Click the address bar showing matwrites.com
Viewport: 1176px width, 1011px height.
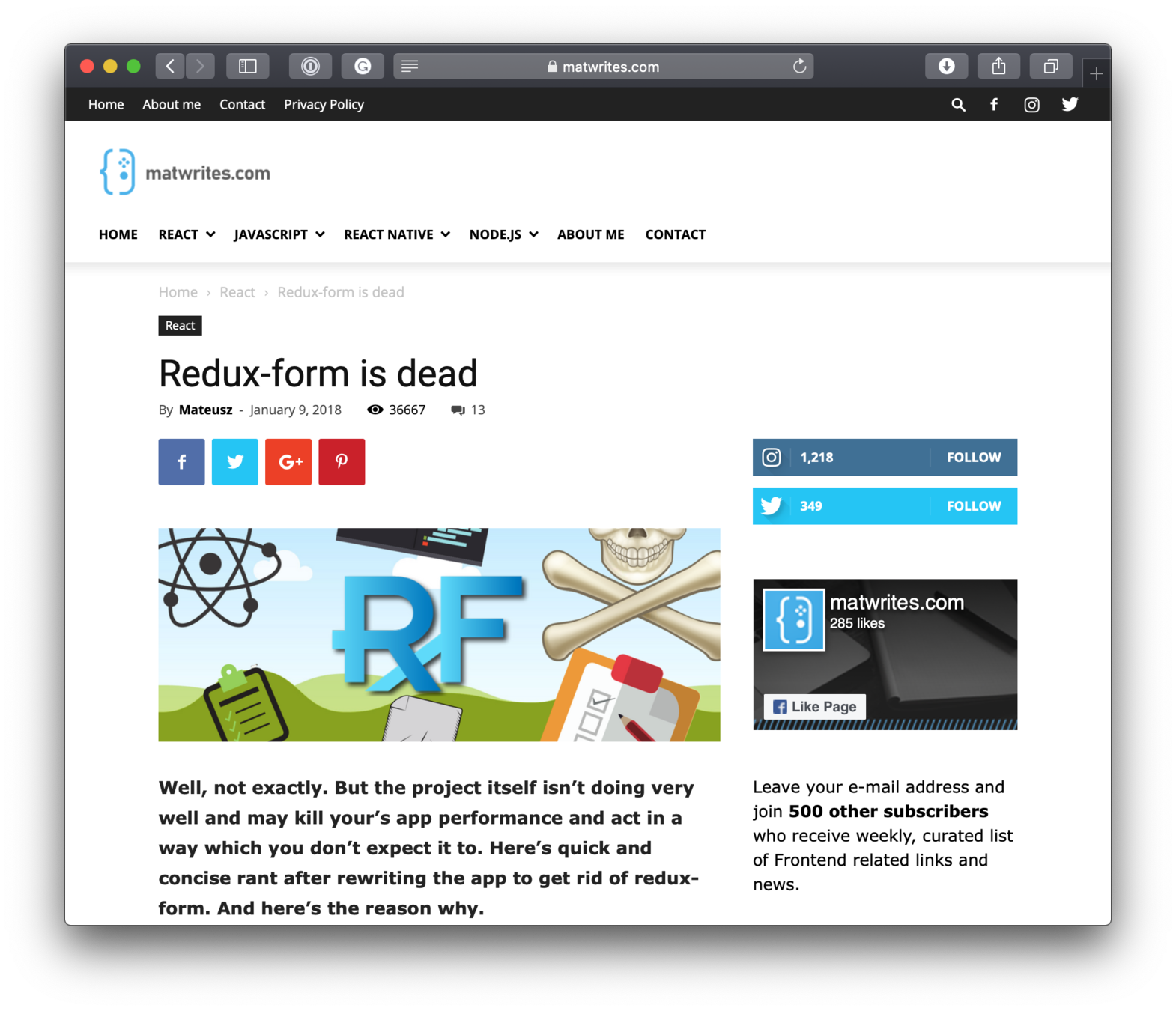(x=604, y=67)
